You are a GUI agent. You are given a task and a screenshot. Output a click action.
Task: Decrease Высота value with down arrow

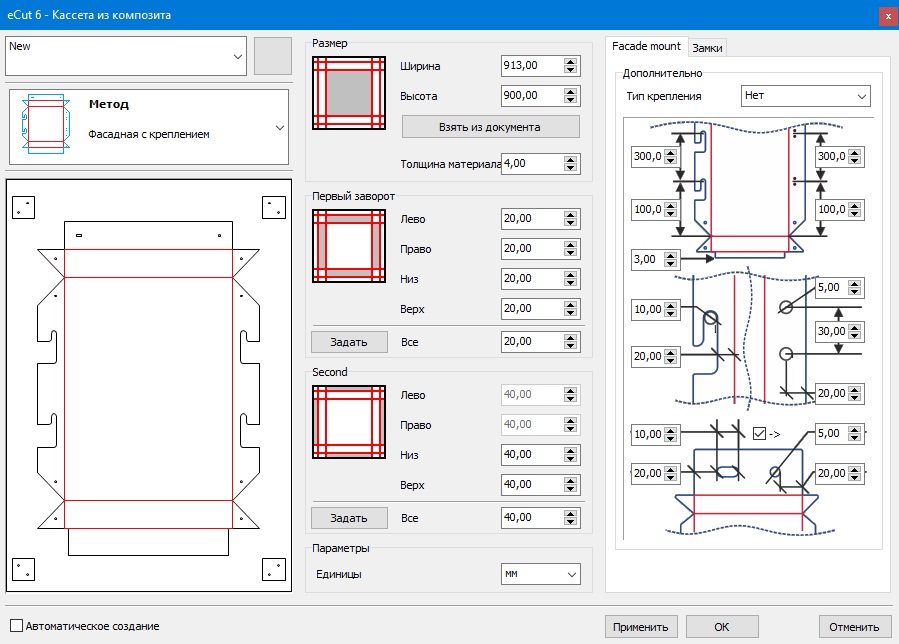click(571, 100)
